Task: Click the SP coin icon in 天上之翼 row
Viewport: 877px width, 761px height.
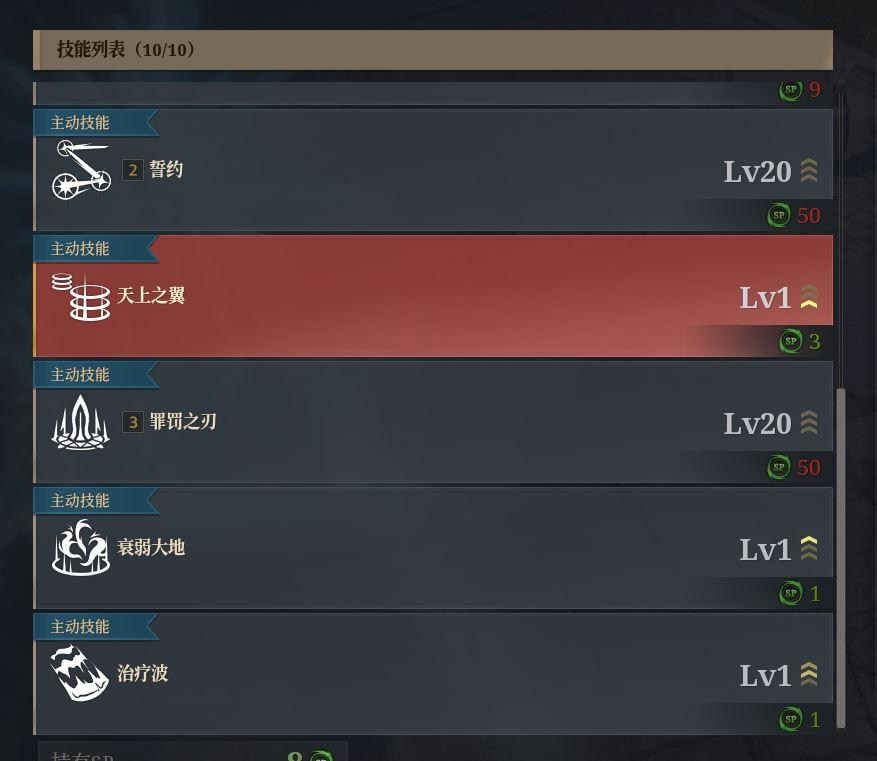Action: click(x=791, y=341)
